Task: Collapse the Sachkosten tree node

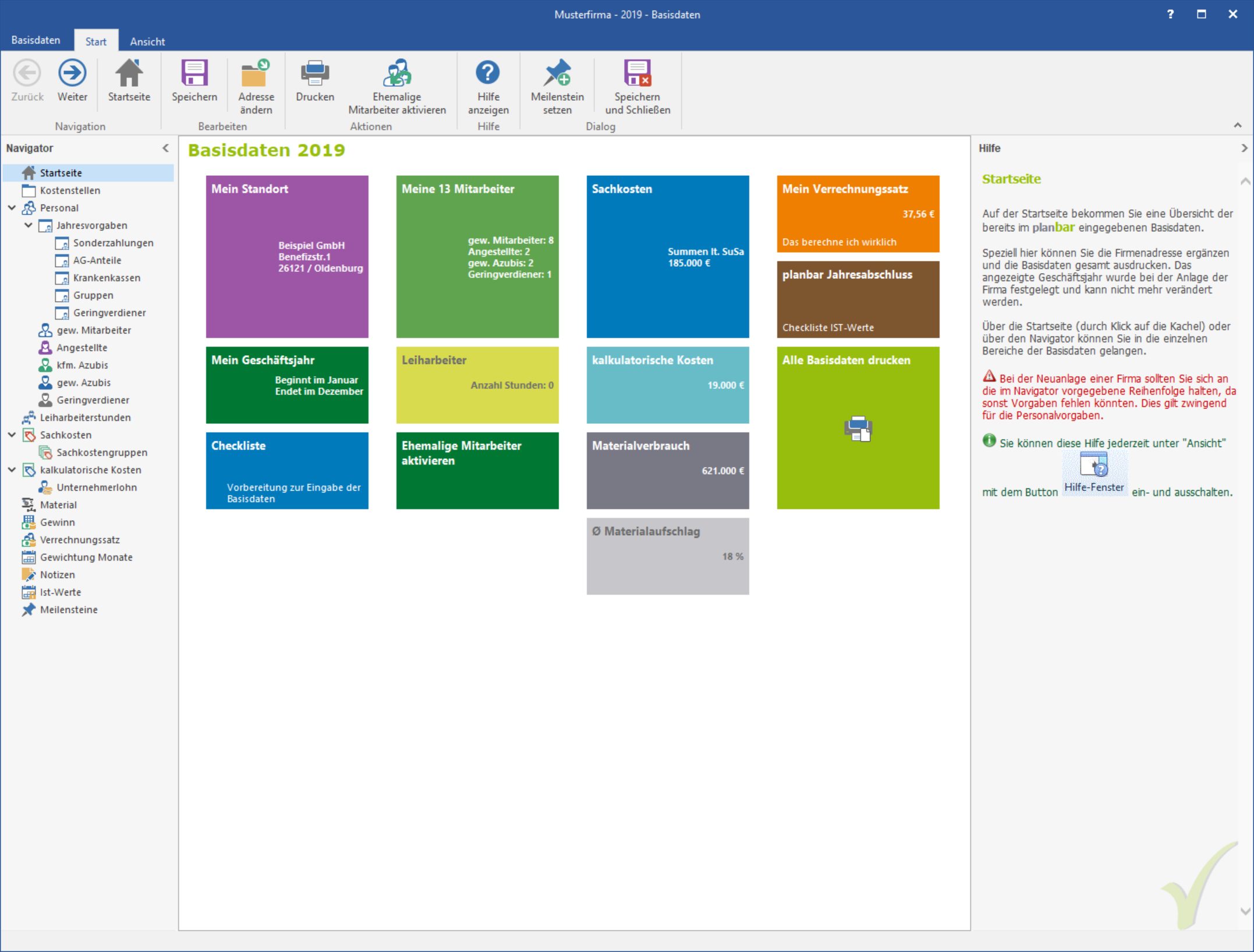Action: point(12,435)
